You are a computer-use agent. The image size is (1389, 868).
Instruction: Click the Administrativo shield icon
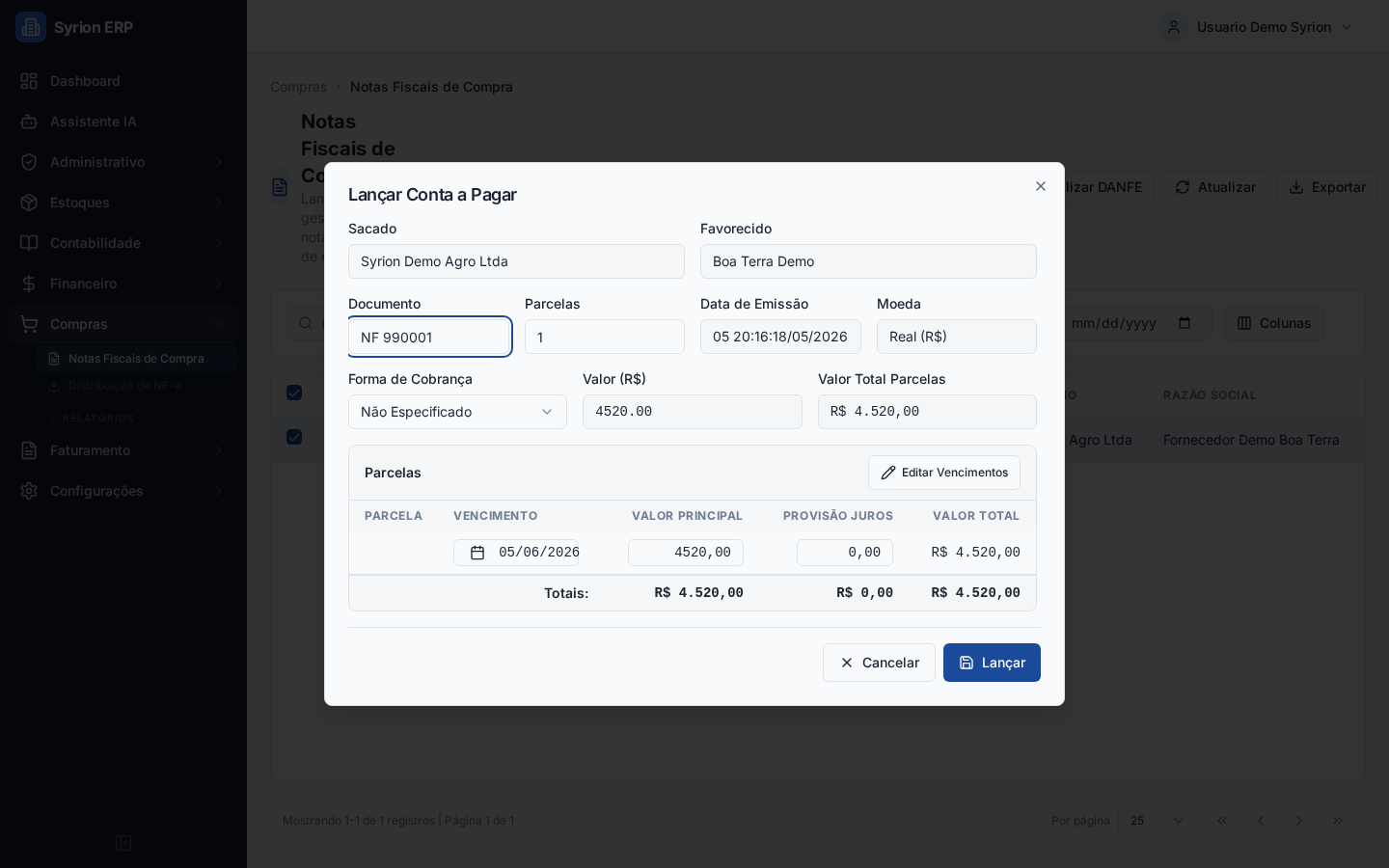pos(29,162)
